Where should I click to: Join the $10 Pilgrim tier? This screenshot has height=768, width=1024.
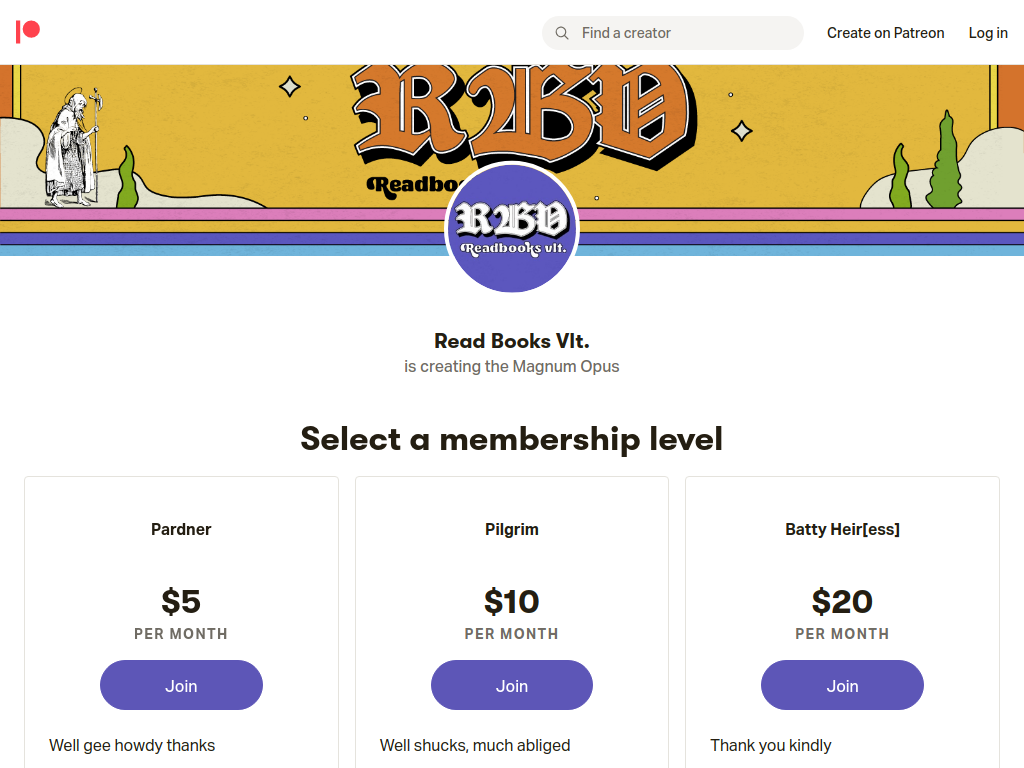point(512,685)
